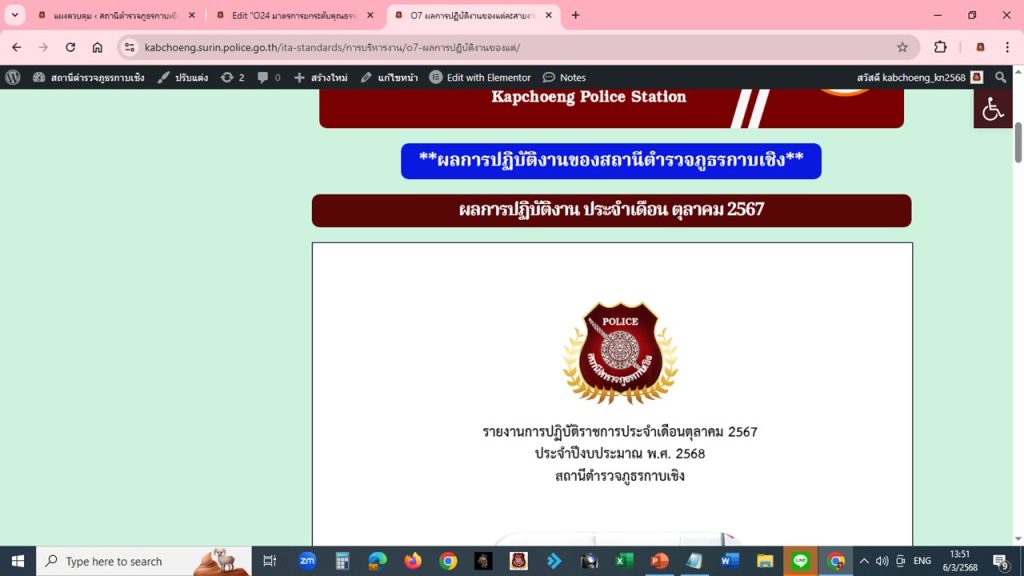Open the สร้างใหม่ (New) menu

(x=320, y=77)
